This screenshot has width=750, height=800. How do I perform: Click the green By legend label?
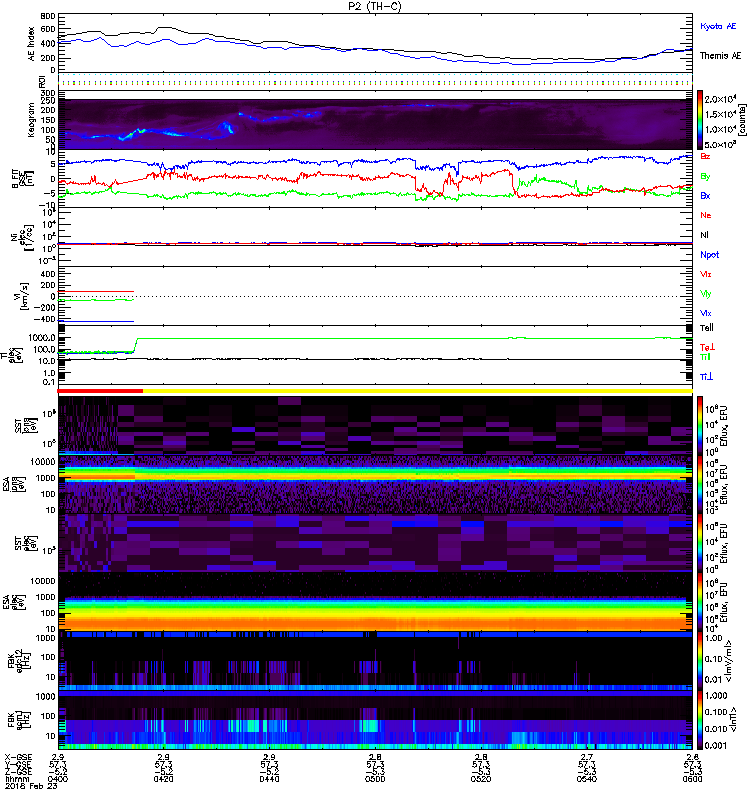pyautogui.click(x=705, y=177)
